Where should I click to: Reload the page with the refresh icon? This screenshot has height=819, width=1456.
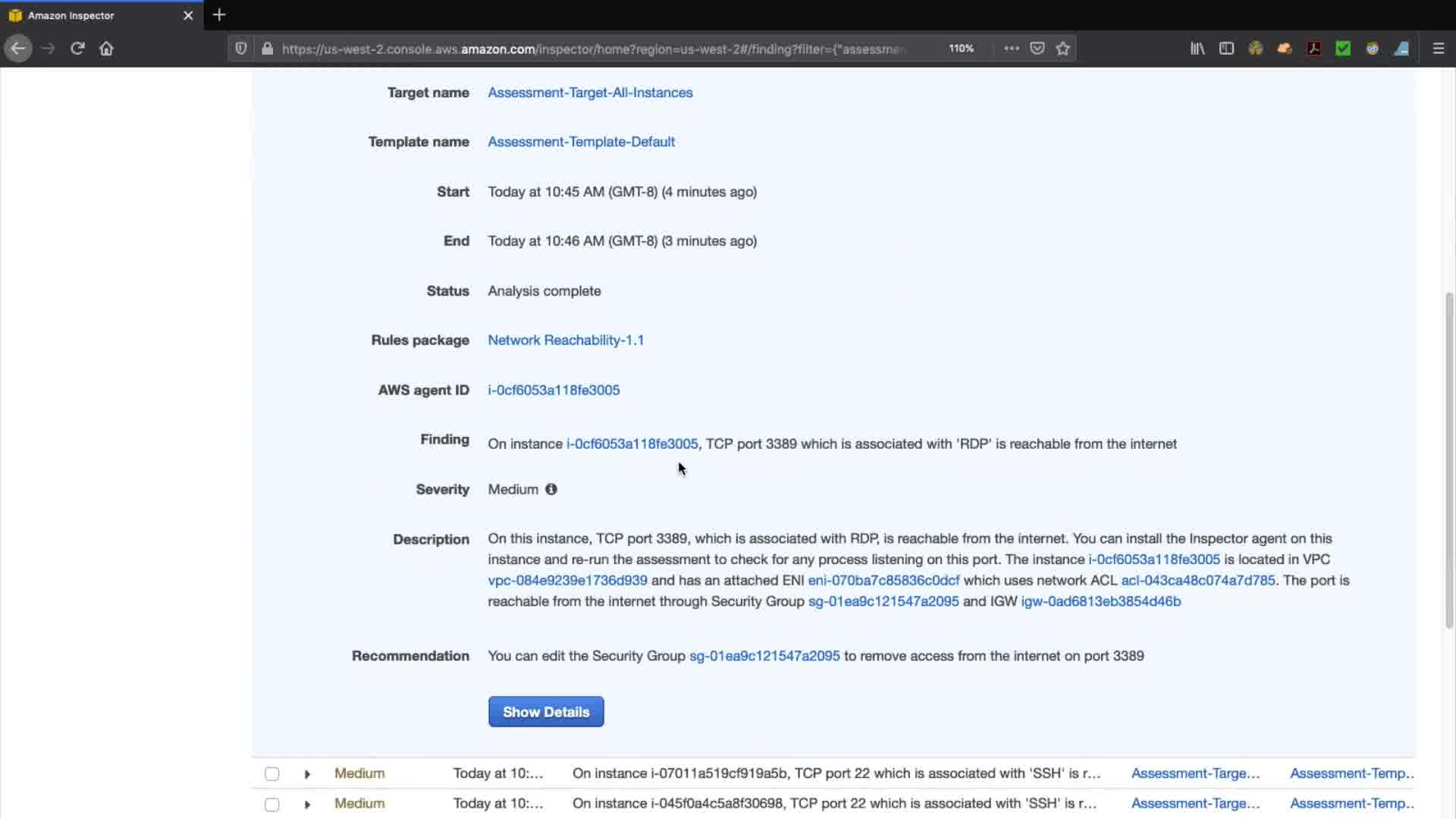[x=77, y=49]
